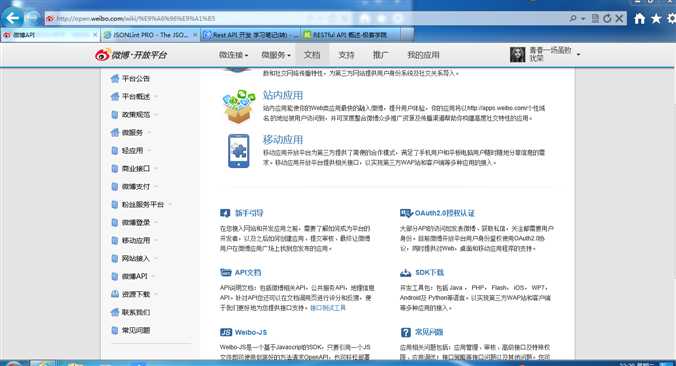The height and width of the screenshot is (366, 676).
Task: Select 推广 in the top navigation
Action: pos(380,55)
